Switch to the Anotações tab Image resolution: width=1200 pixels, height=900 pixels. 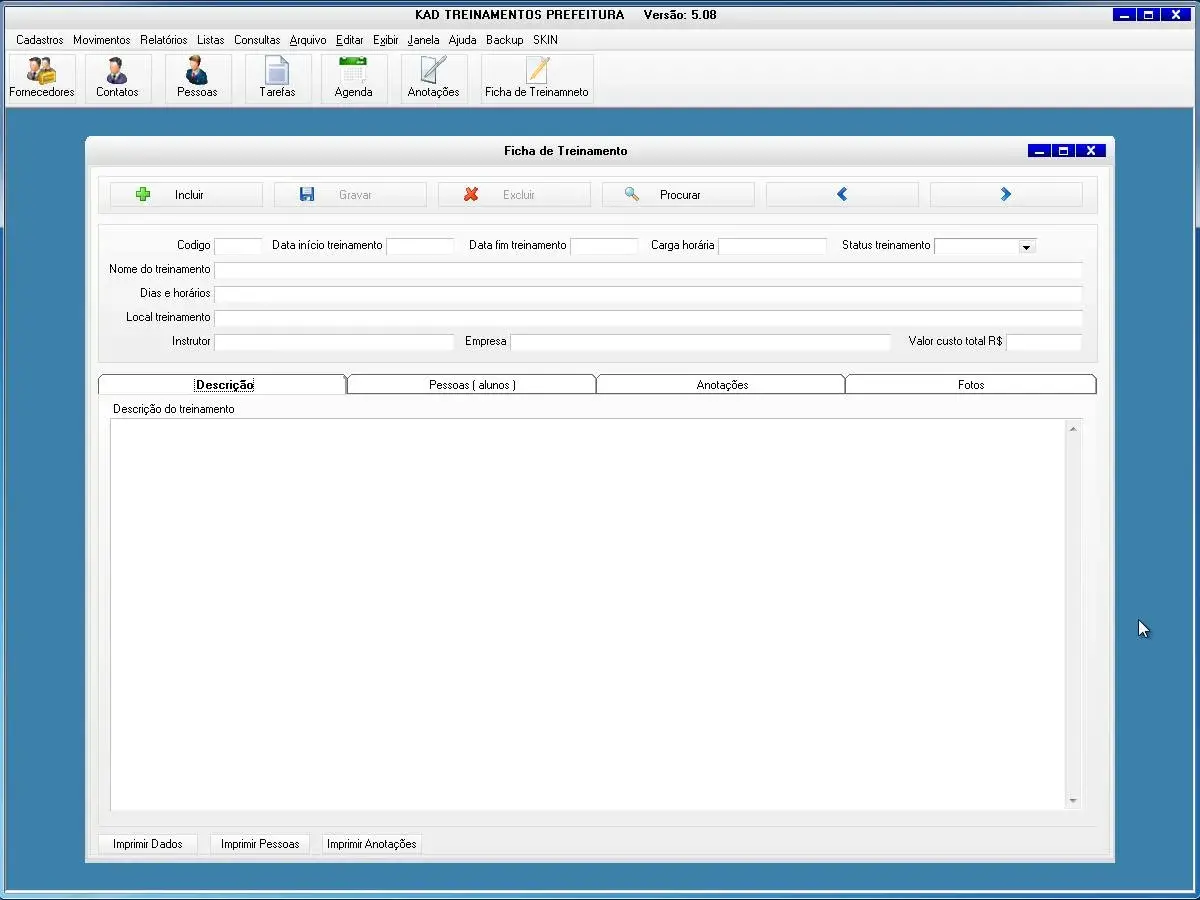click(722, 385)
